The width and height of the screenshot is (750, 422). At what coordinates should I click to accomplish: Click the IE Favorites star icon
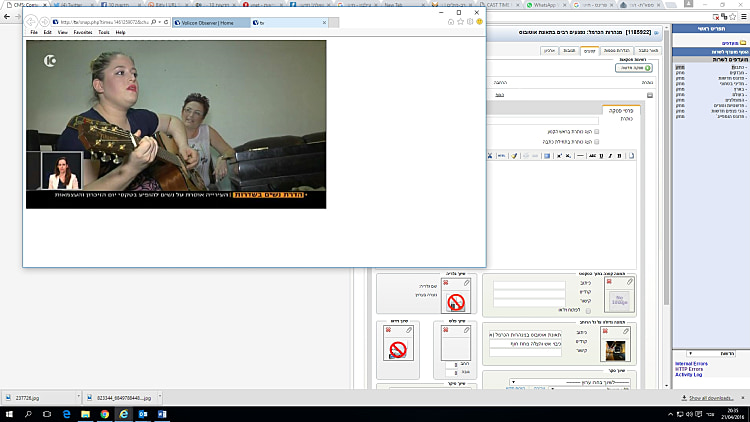coord(461,21)
